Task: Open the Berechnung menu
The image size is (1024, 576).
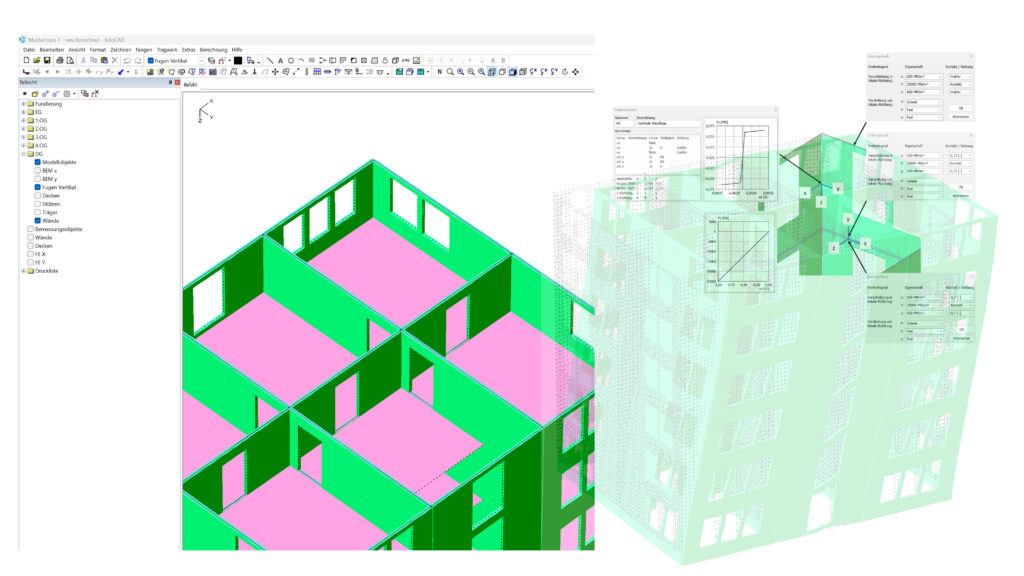Action: (x=213, y=49)
